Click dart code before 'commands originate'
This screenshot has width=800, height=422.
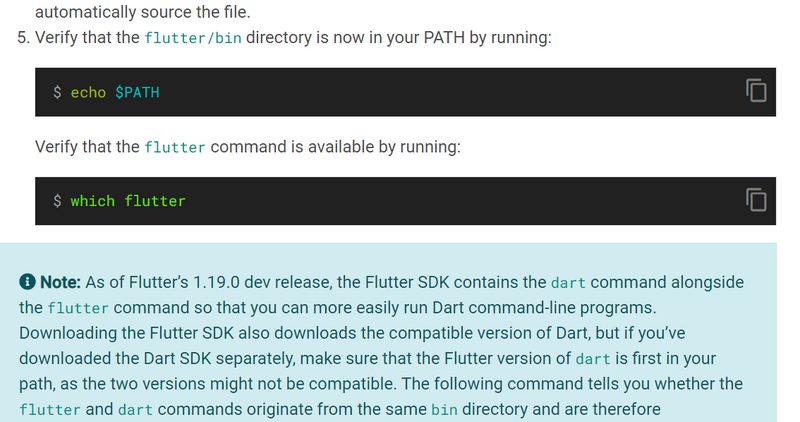(x=135, y=410)
